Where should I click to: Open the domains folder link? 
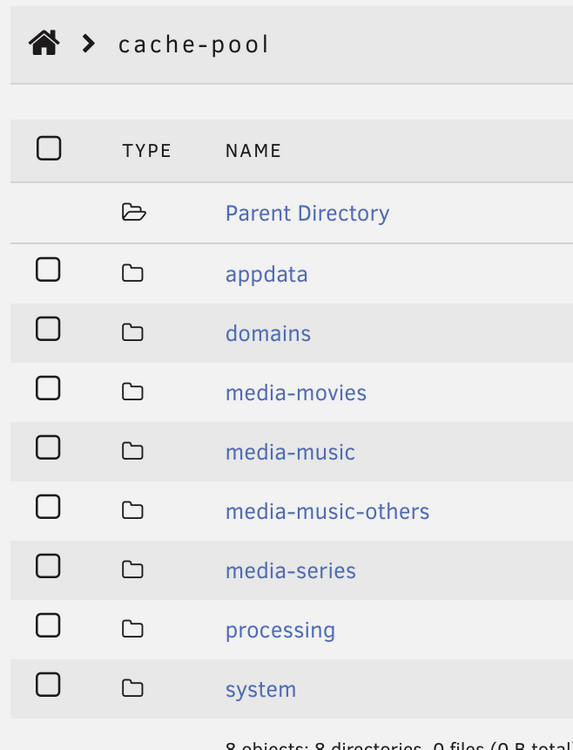268,333
